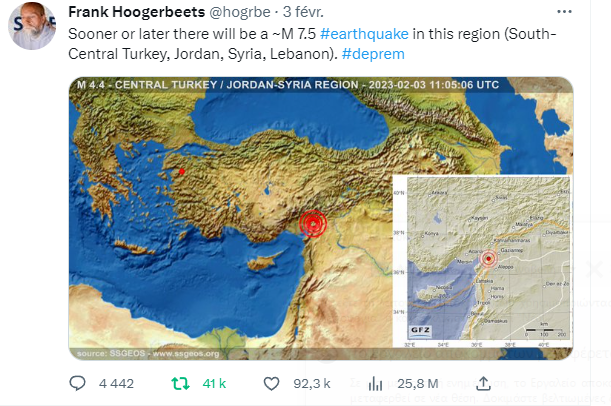Viewport: 611px width, 406px height.
Task: Click the 92,3 k likes count
Action: point(313,383)
